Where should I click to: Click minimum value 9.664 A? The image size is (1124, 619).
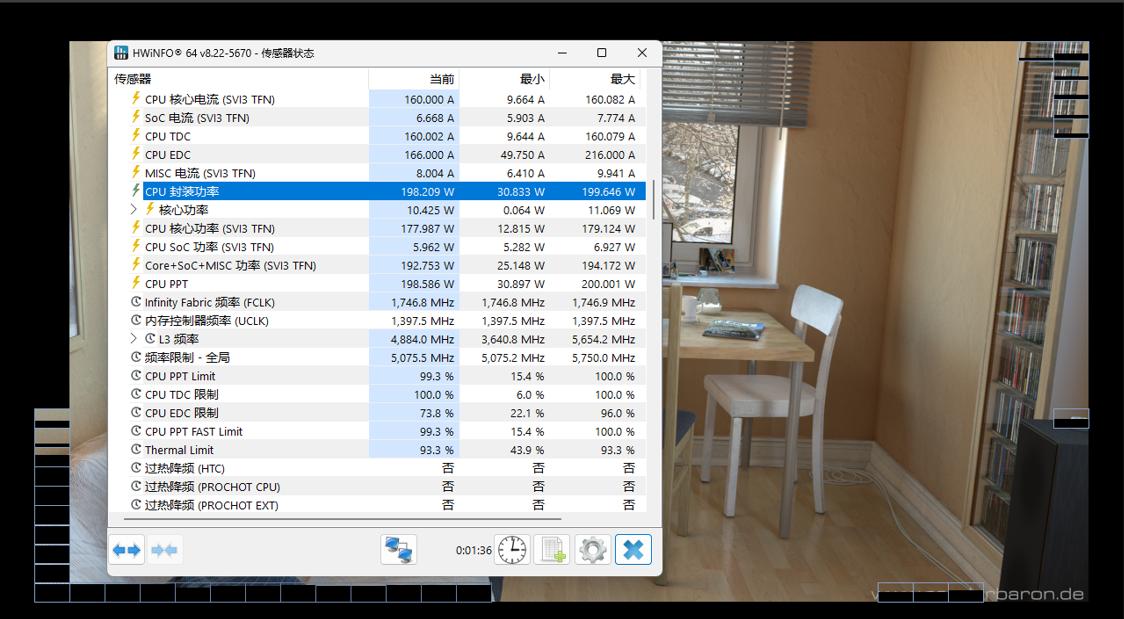(x=523, y=100)
